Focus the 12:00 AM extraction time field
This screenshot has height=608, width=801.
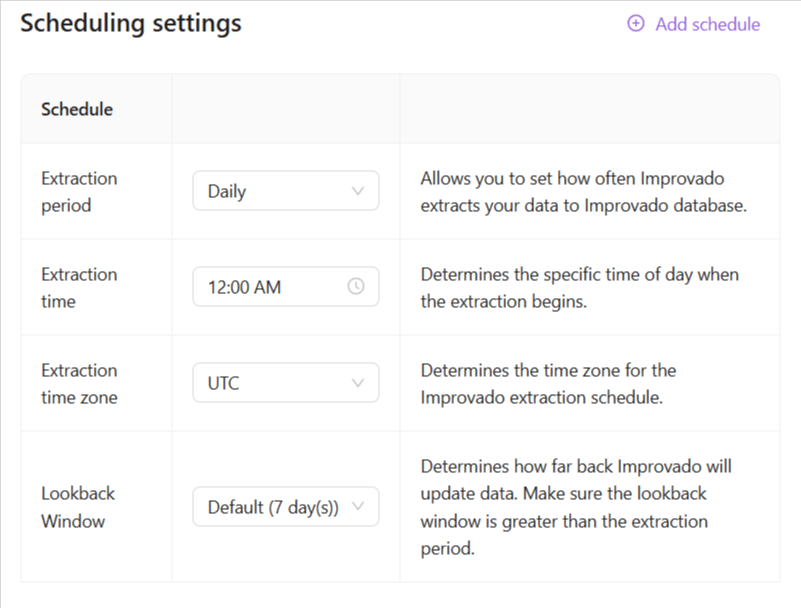(x=270, y=287)
